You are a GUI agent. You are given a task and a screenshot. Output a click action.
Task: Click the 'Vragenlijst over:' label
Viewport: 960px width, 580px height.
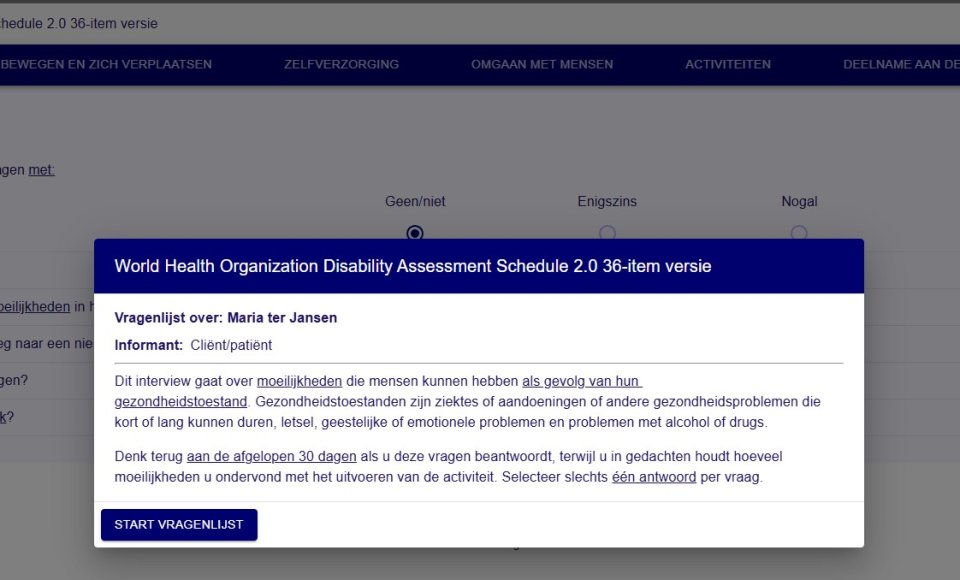[168, 318]
